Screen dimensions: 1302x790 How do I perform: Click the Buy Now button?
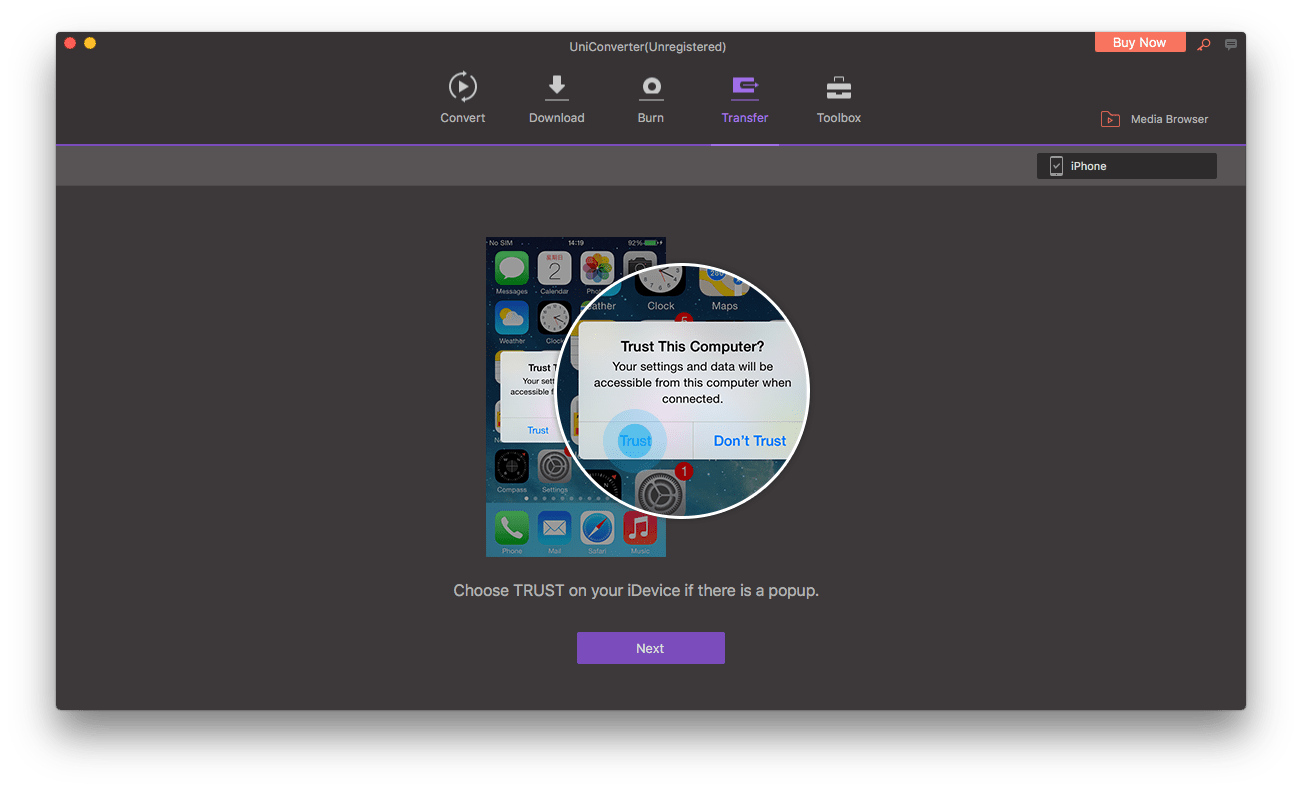1140,42
